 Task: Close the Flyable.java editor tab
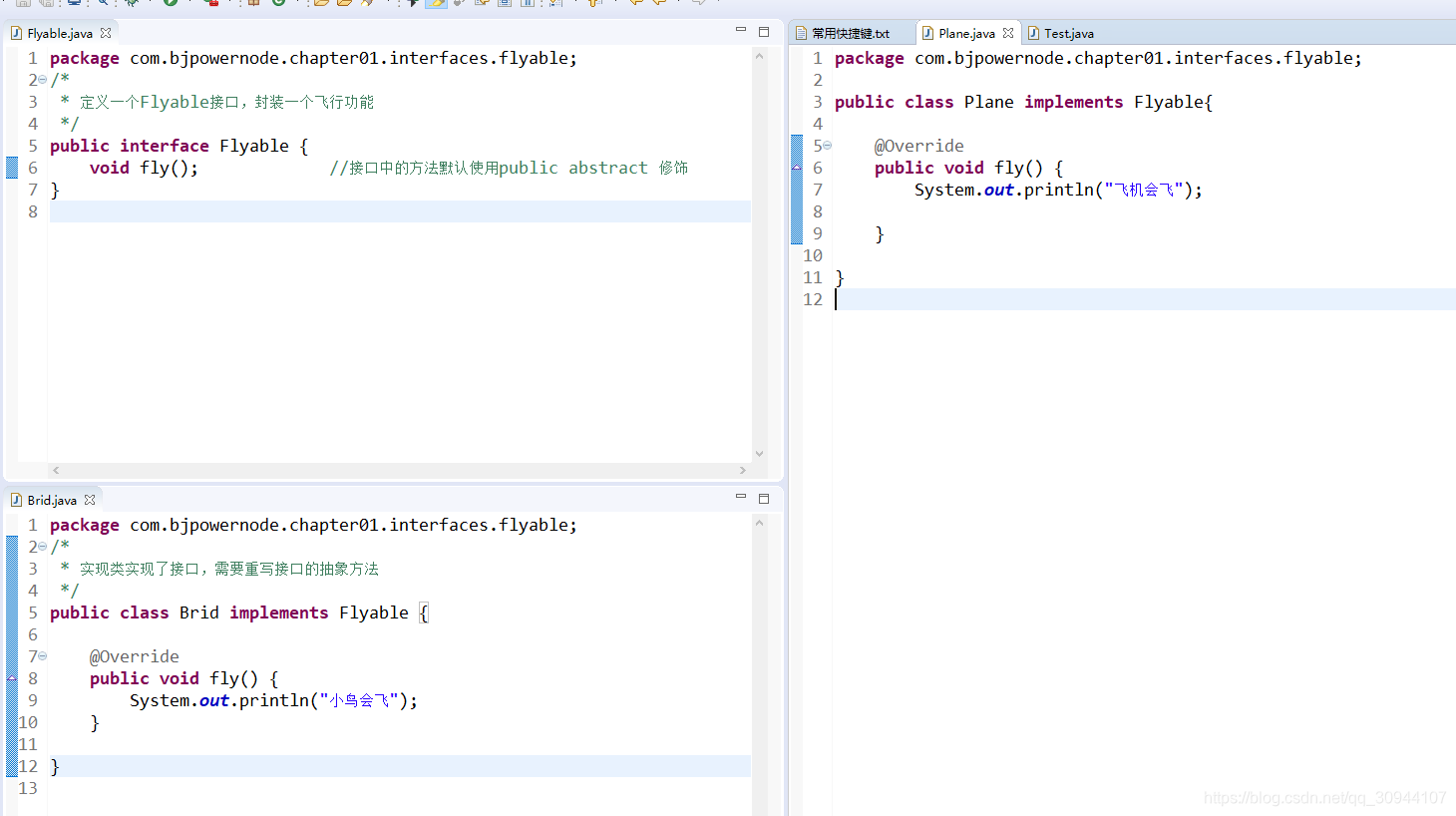[x=106, y=33]
